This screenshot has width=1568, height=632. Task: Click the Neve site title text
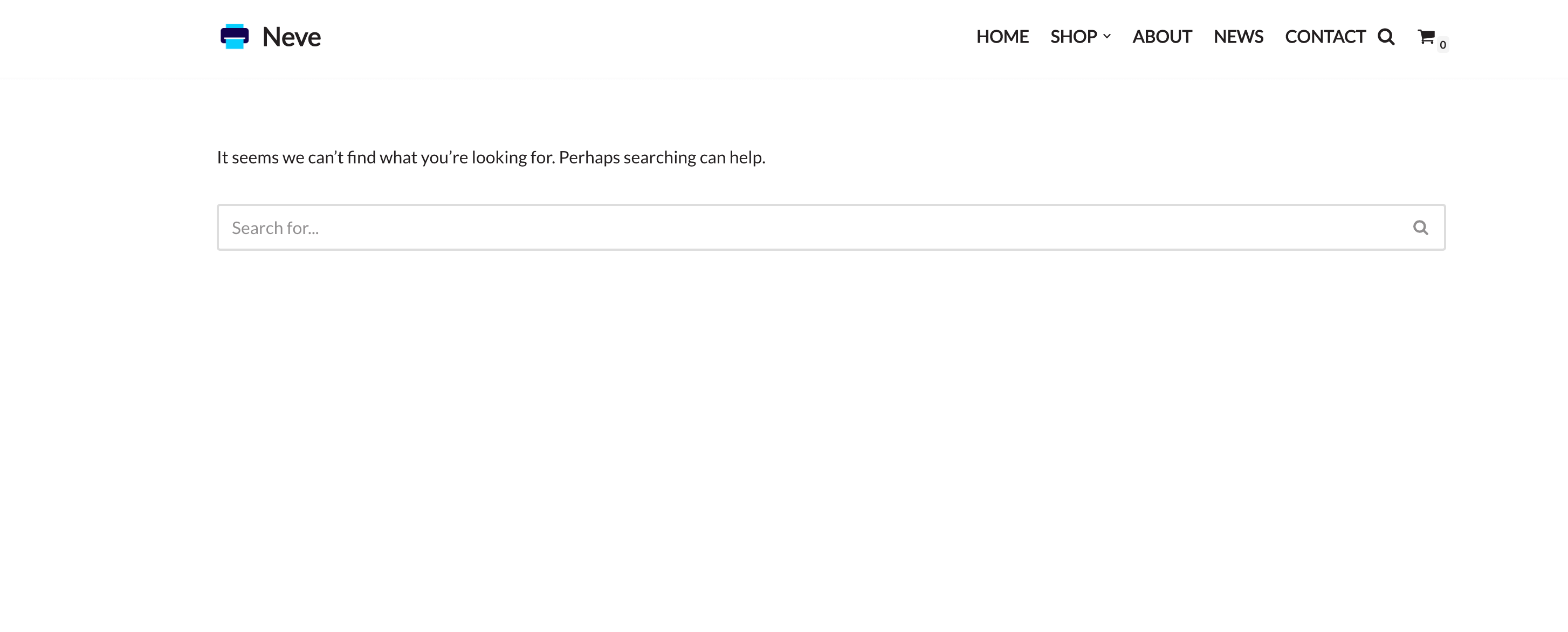point(291,37)
